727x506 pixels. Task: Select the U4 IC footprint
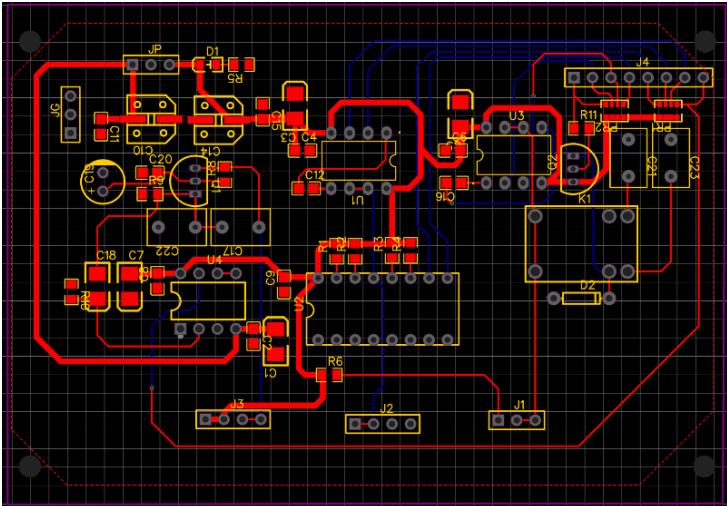pyautogui.click(x=209, y=301)
